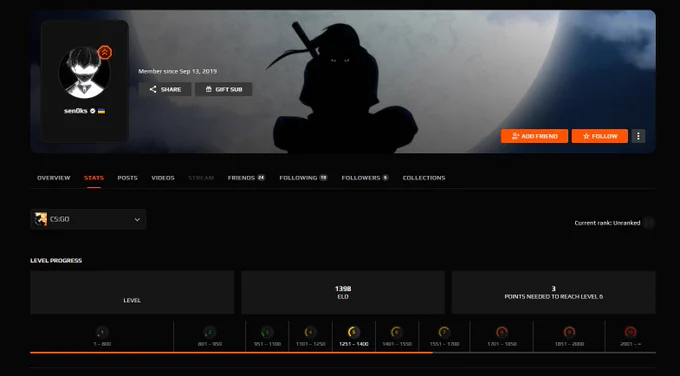Select the Stats tab

(x=94, y=178)
